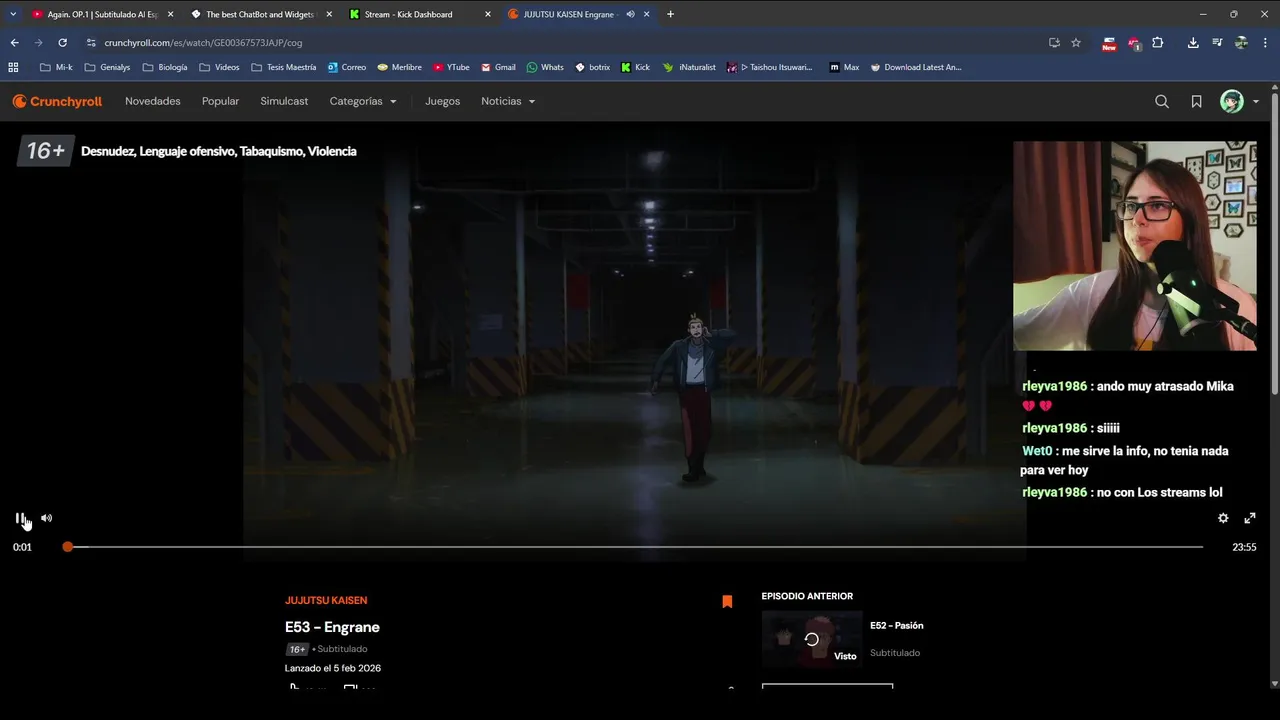Expand the Biología bookmarks folder
Screen dimensions: 1280x720
165,67
